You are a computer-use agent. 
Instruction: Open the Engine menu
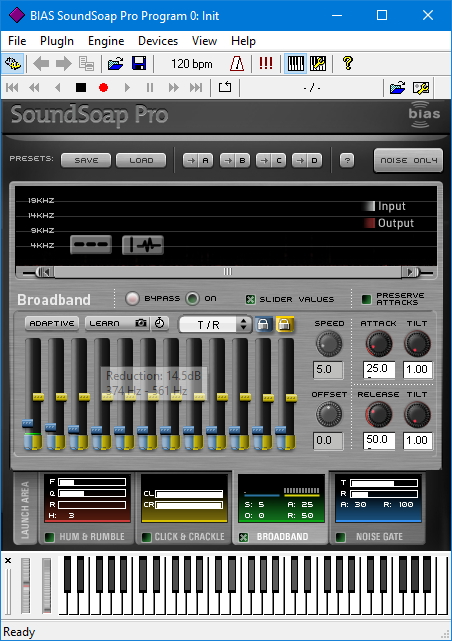point(106,41)
